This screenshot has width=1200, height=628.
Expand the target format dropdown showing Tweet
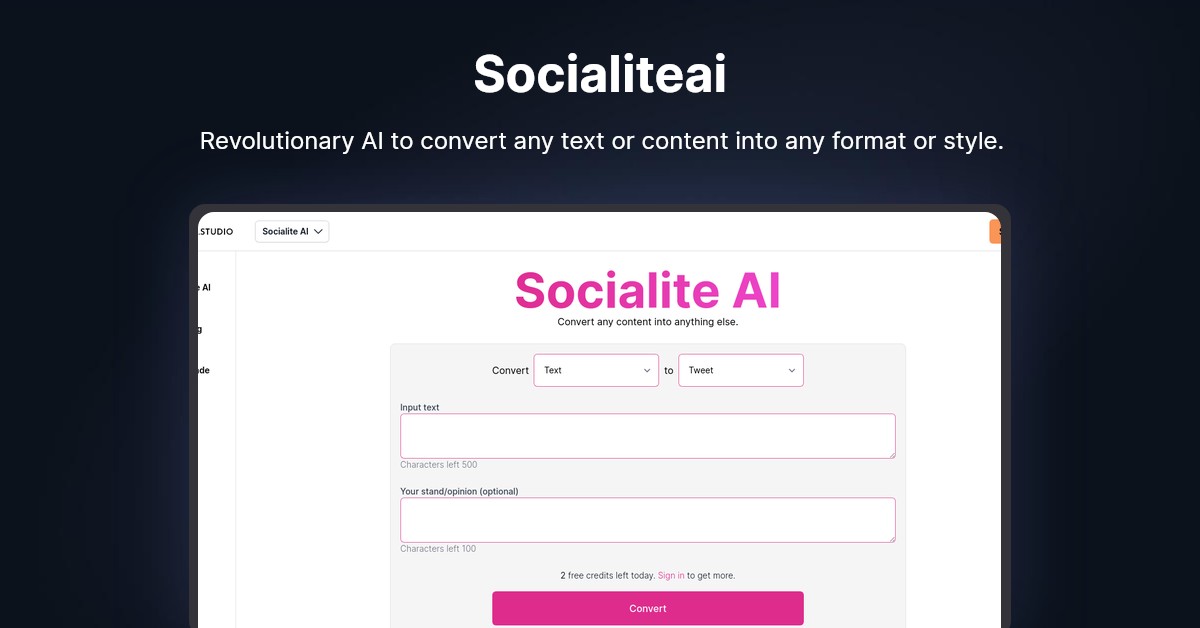click(x=740, y=370)
